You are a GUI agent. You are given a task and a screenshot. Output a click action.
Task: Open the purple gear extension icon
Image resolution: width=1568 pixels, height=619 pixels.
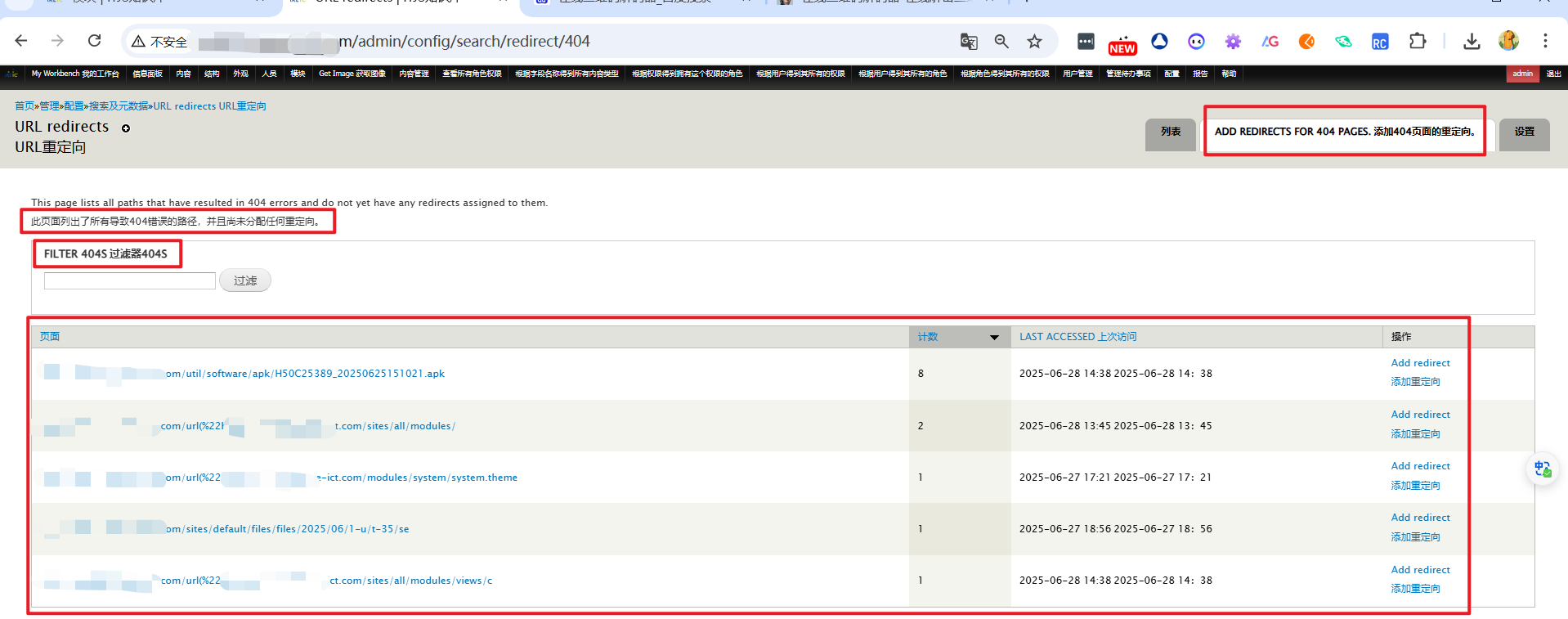point(1233,41)
